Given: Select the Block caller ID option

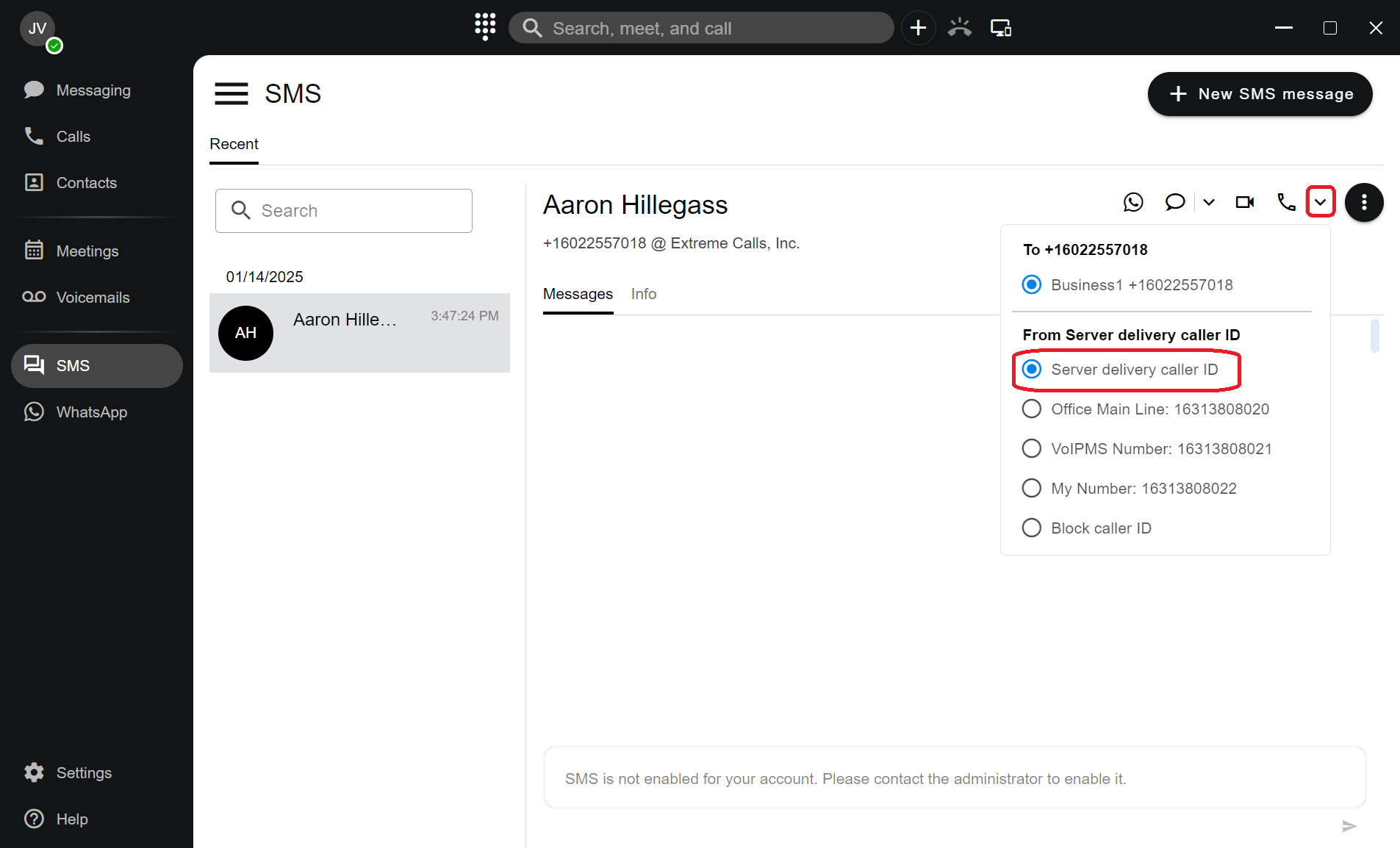Looking at the screenshot, I should [1032, 528].
